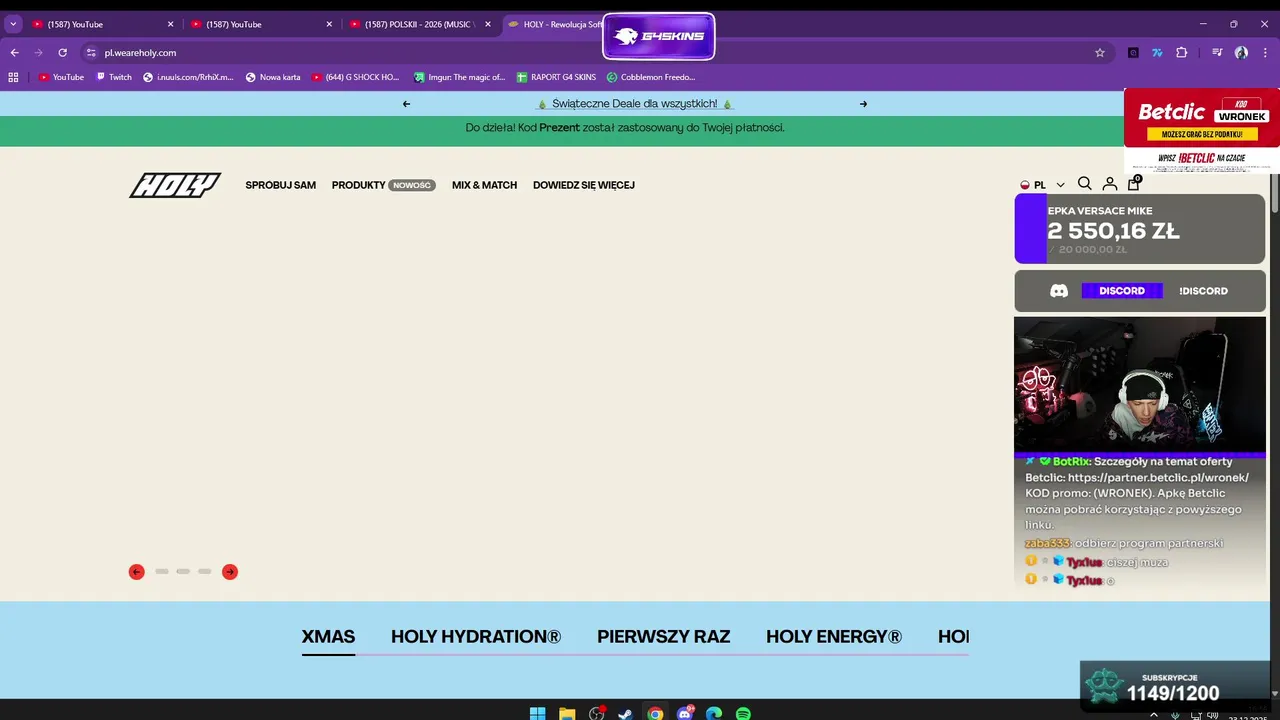Open the media control icon in Chrome toolbar
Viewport: 1280px width, 720px height.
[x=1217, y=52]
